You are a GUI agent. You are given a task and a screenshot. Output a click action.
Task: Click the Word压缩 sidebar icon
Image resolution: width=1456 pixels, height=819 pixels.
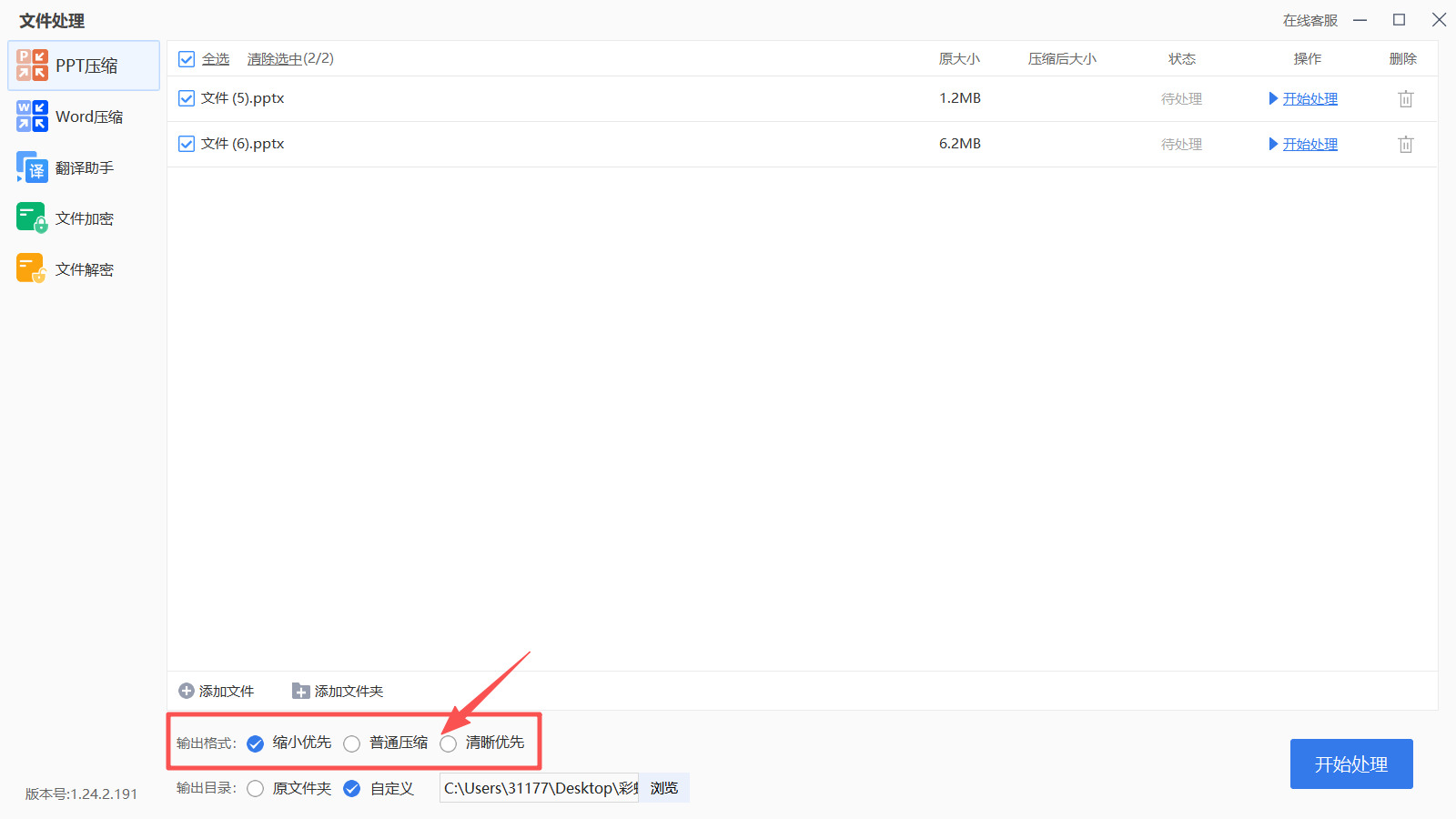(x=32, y=116)
